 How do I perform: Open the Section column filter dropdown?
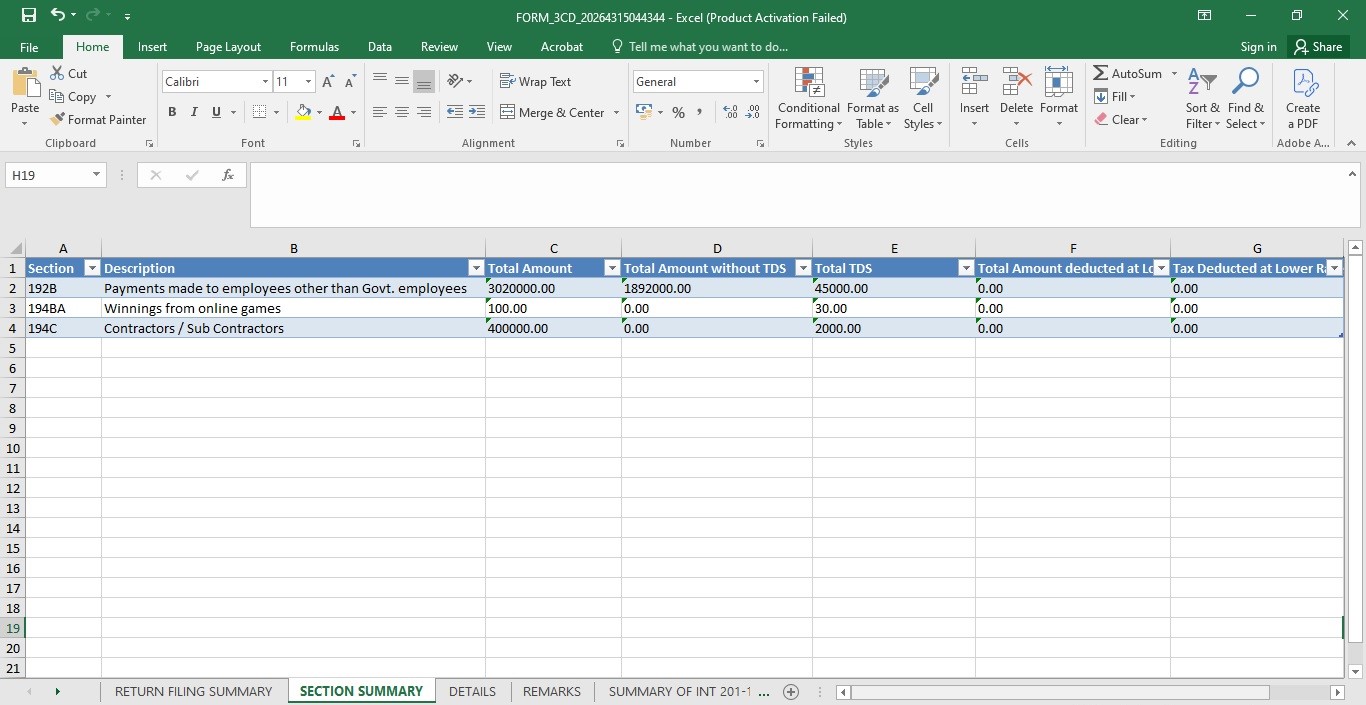pos(92,268)
